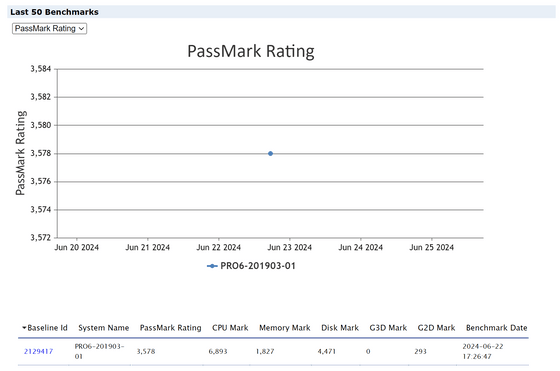Viewport: 560px width, 371px height.
Task: Click the Last 50 Benchmarks heading
Action: point(54,12)
